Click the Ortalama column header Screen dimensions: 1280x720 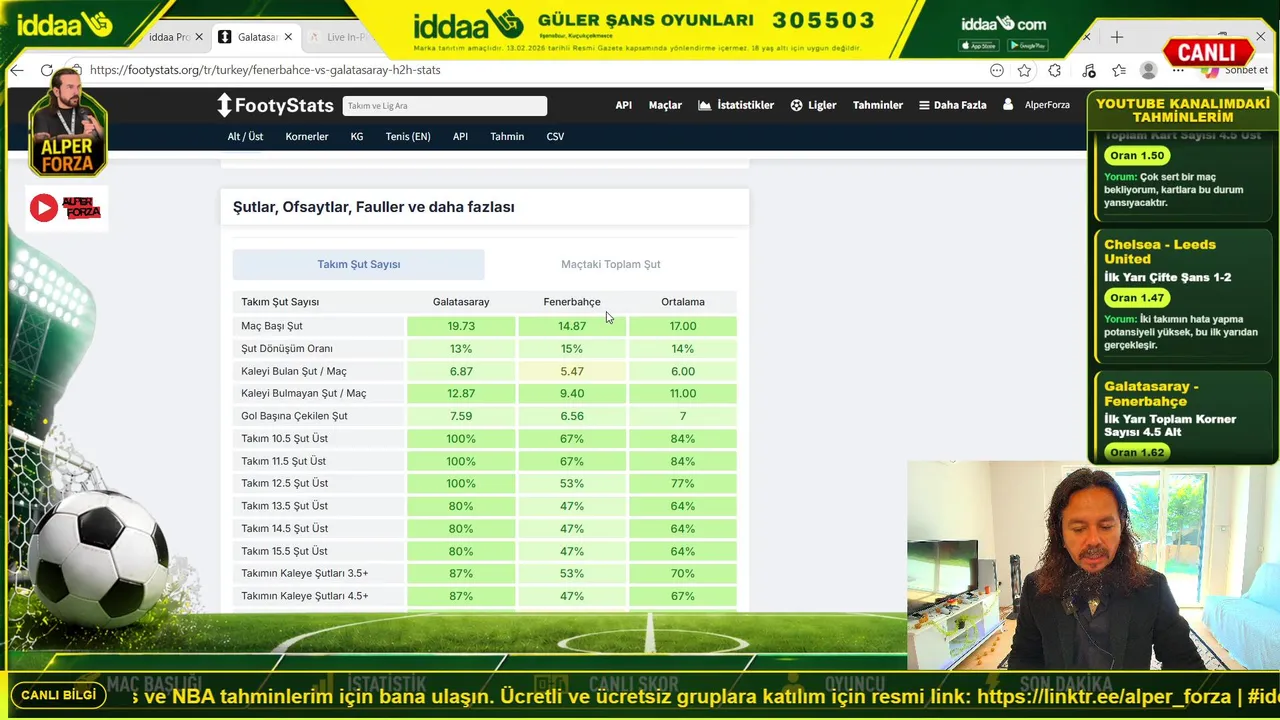click(x=683, y=302)
